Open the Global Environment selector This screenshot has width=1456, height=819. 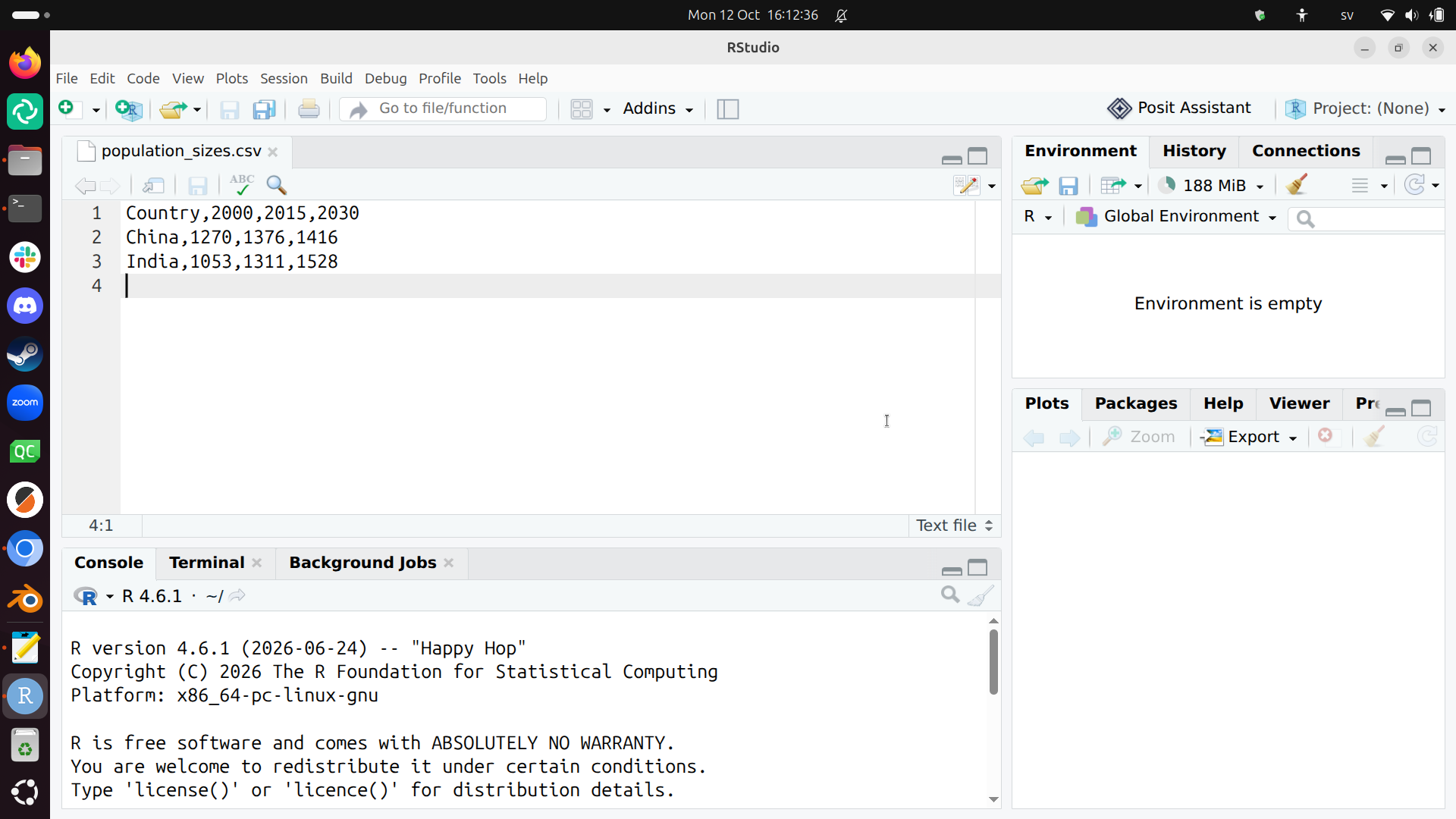1176,217
